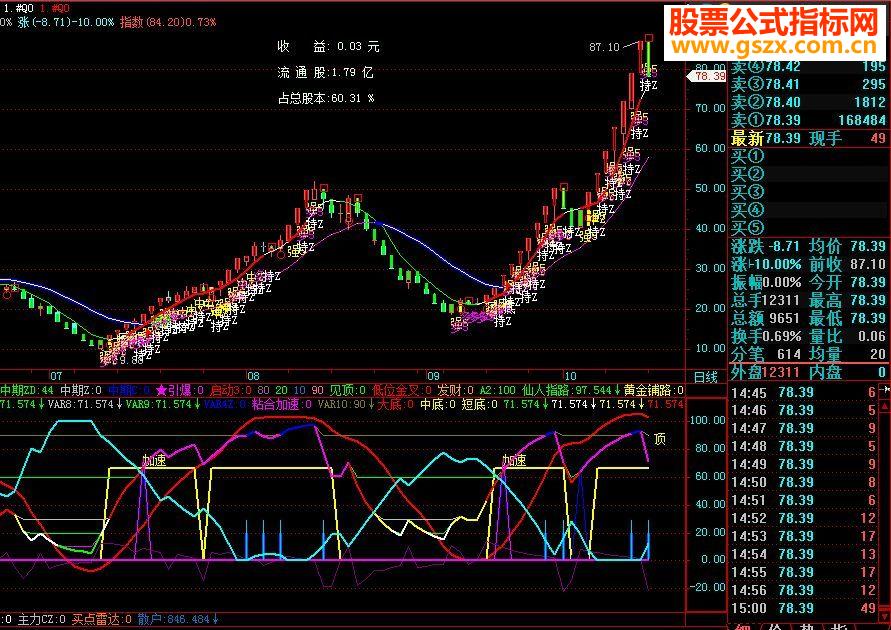Click the 仙人指路:97.544 indicator label
Image resolution: width=891 pixels, height=630 pixels.
pos(571,390)
